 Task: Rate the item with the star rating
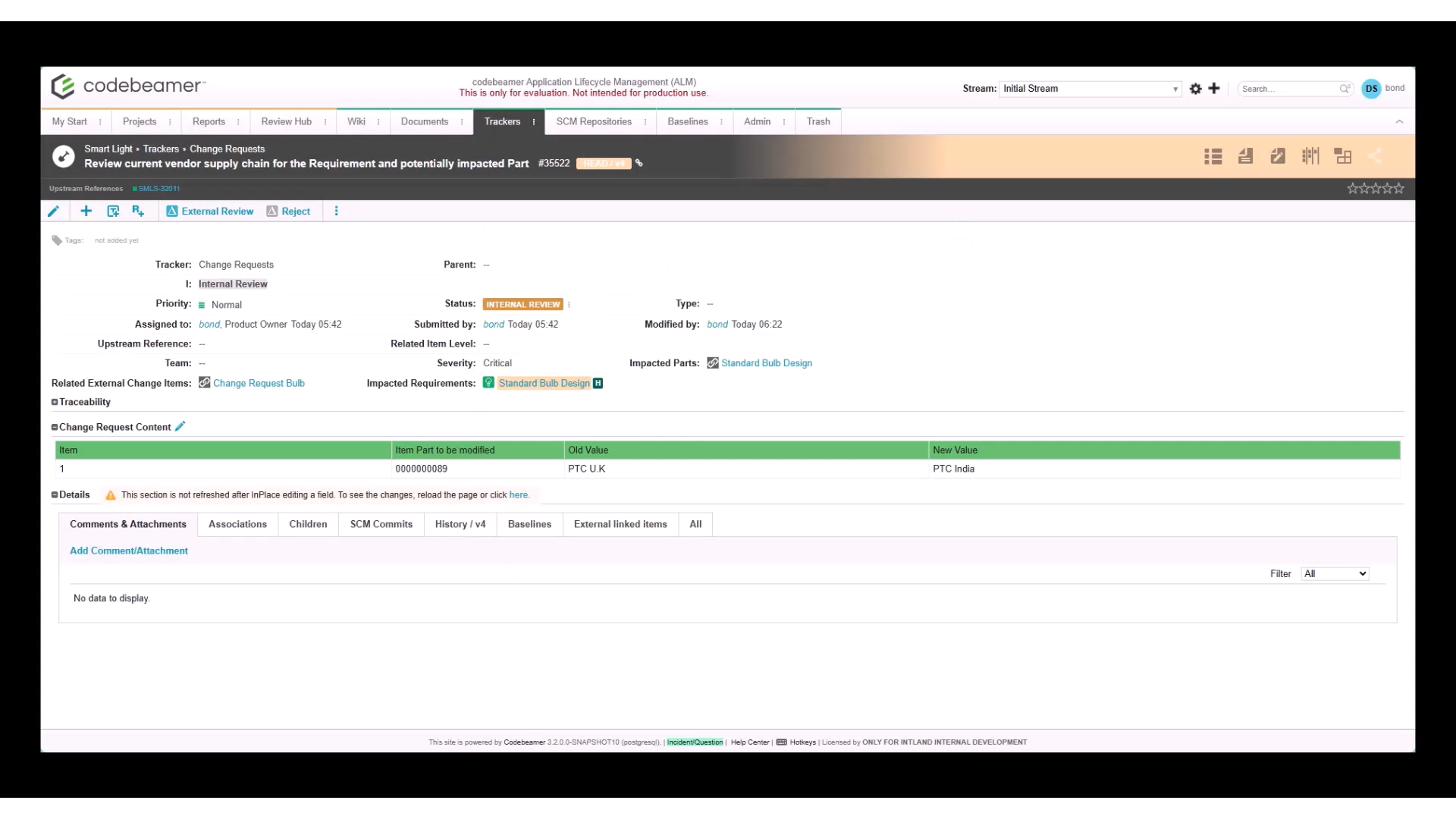click(1376, 188)
